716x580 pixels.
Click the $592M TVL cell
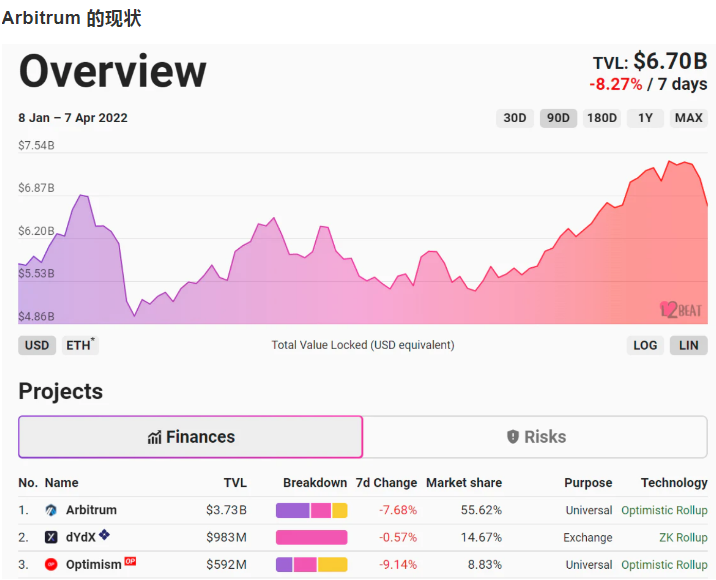tap(226, 565)
